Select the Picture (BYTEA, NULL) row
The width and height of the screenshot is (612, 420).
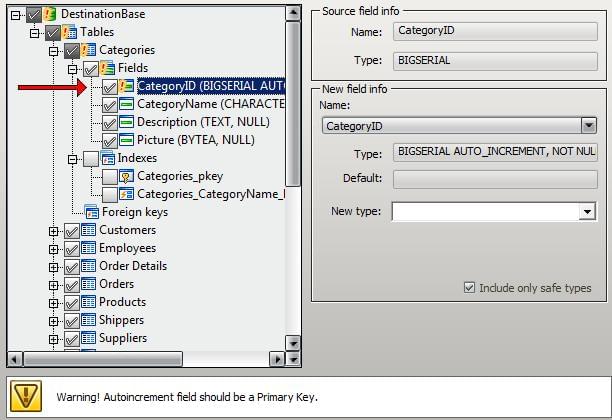[196, 140]
